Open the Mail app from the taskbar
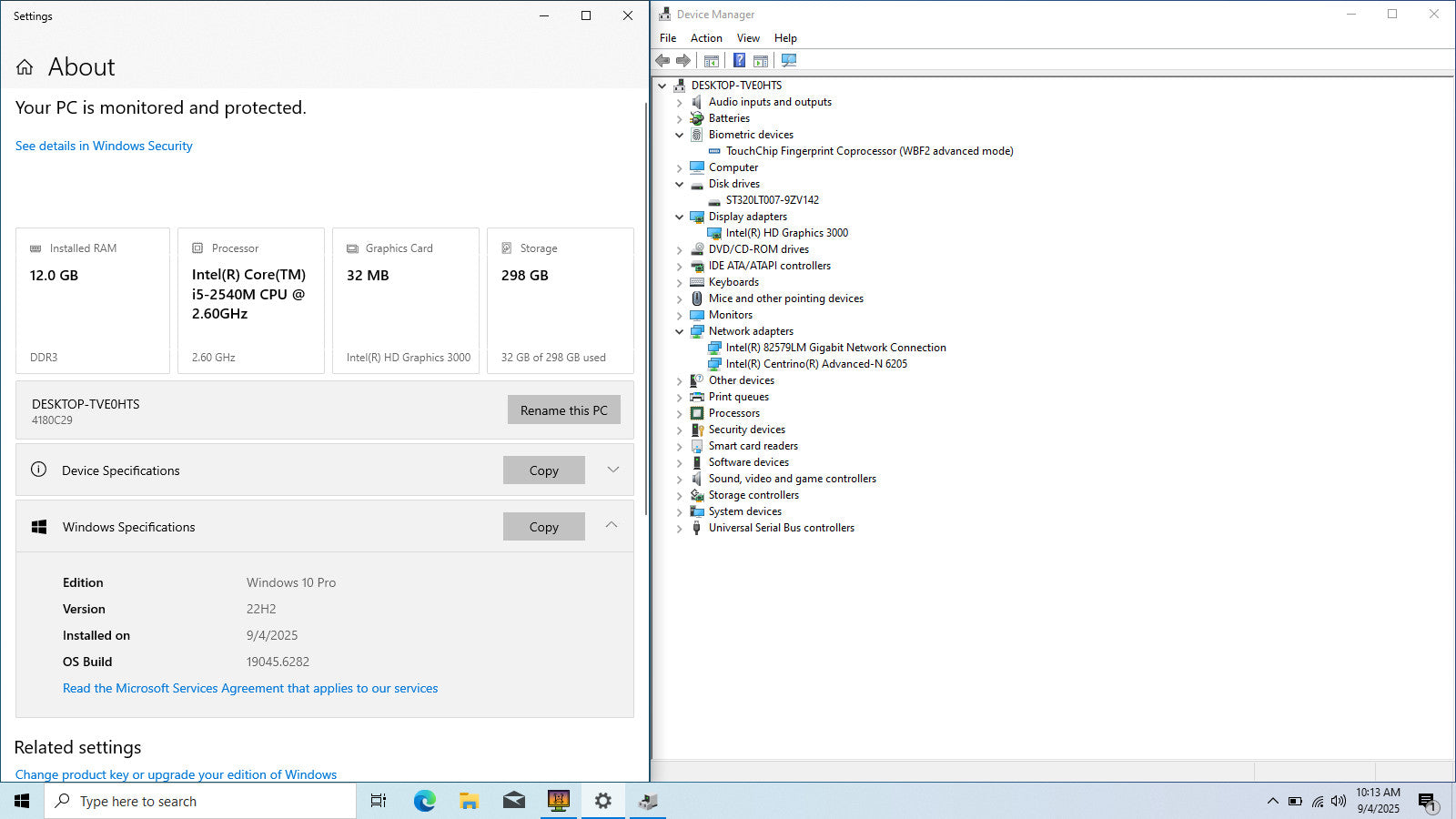 [514, 801]
